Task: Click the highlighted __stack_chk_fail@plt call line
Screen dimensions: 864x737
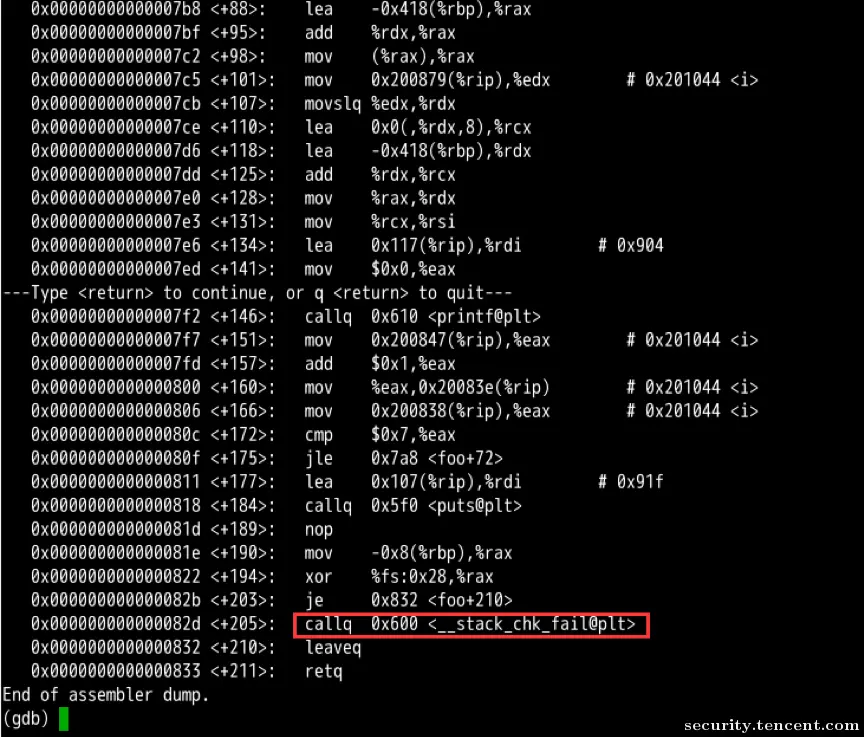Action: [471, 624]
